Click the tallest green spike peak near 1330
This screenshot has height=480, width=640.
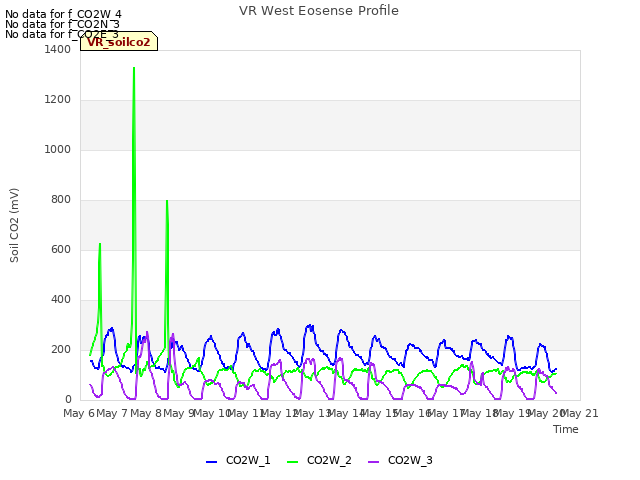click(134, 68)
